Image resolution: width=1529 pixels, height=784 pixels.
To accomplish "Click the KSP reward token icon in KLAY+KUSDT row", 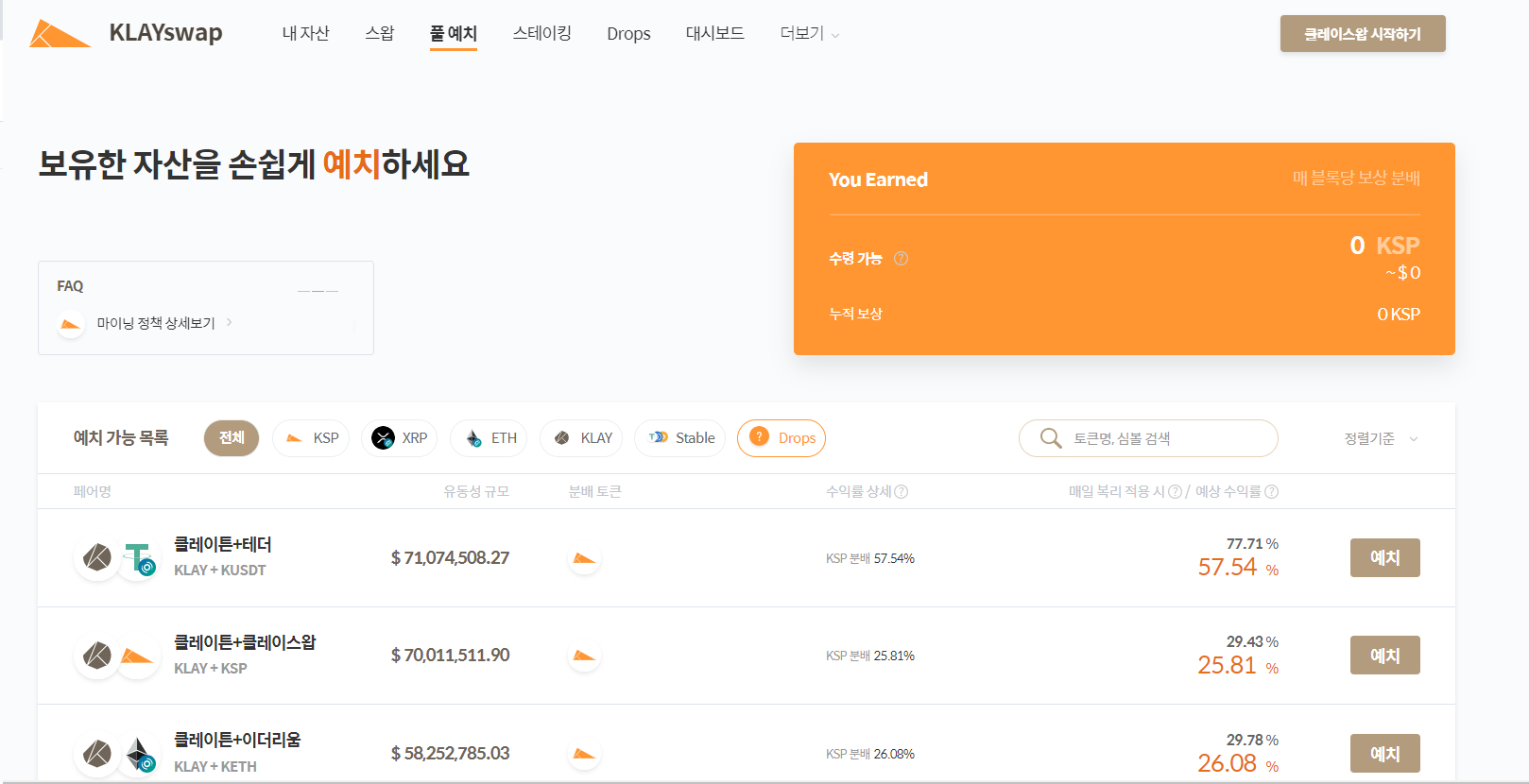I will [585, 558].
